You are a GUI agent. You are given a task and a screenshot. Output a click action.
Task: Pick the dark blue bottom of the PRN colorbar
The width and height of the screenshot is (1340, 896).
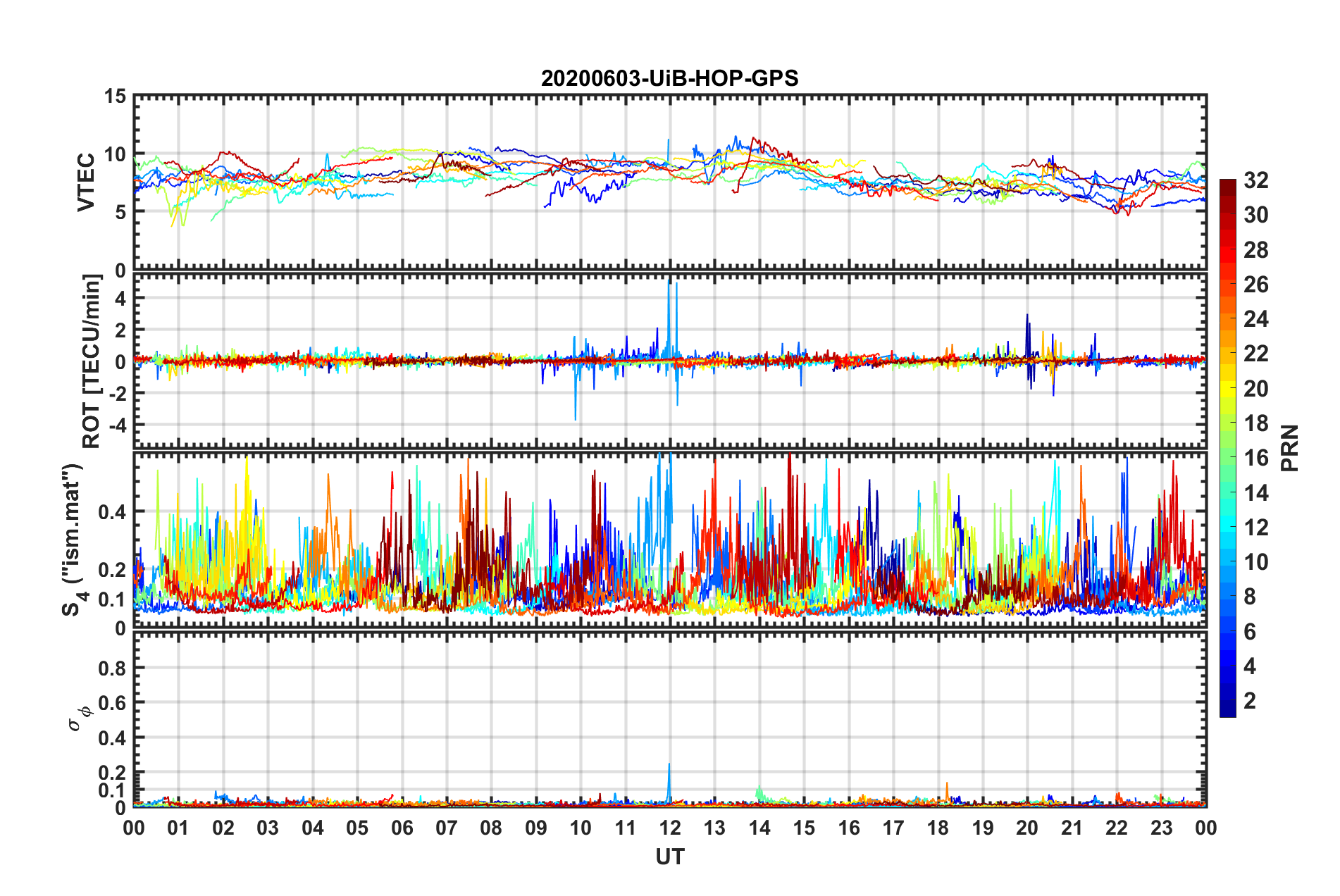pyautogui.click(x=1227, y=711)
